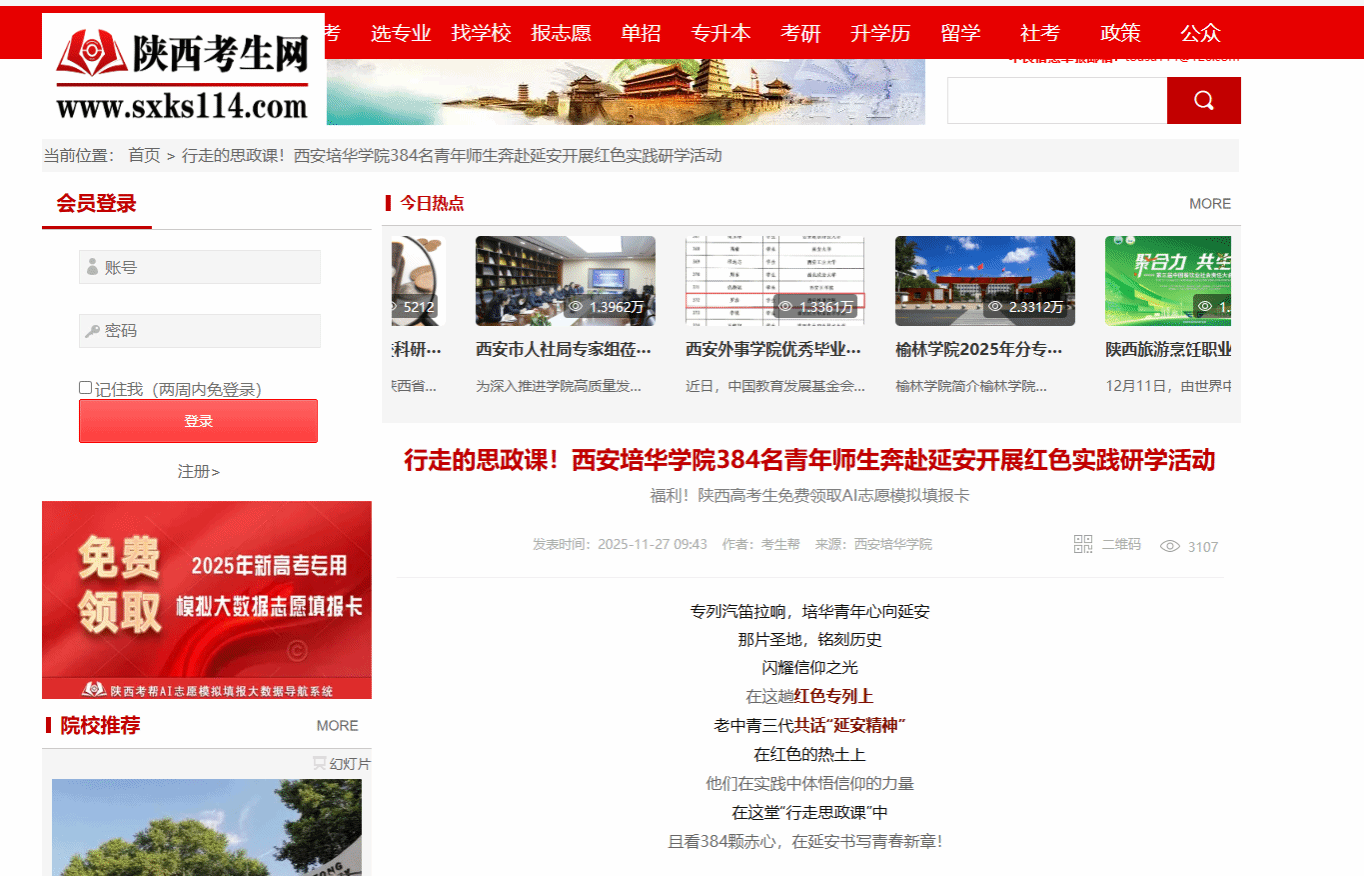The width and height of the screenshot is (1364, 876).
Task: Follow the 首页 breadcrumb link
Action: [x=144, y=155]
